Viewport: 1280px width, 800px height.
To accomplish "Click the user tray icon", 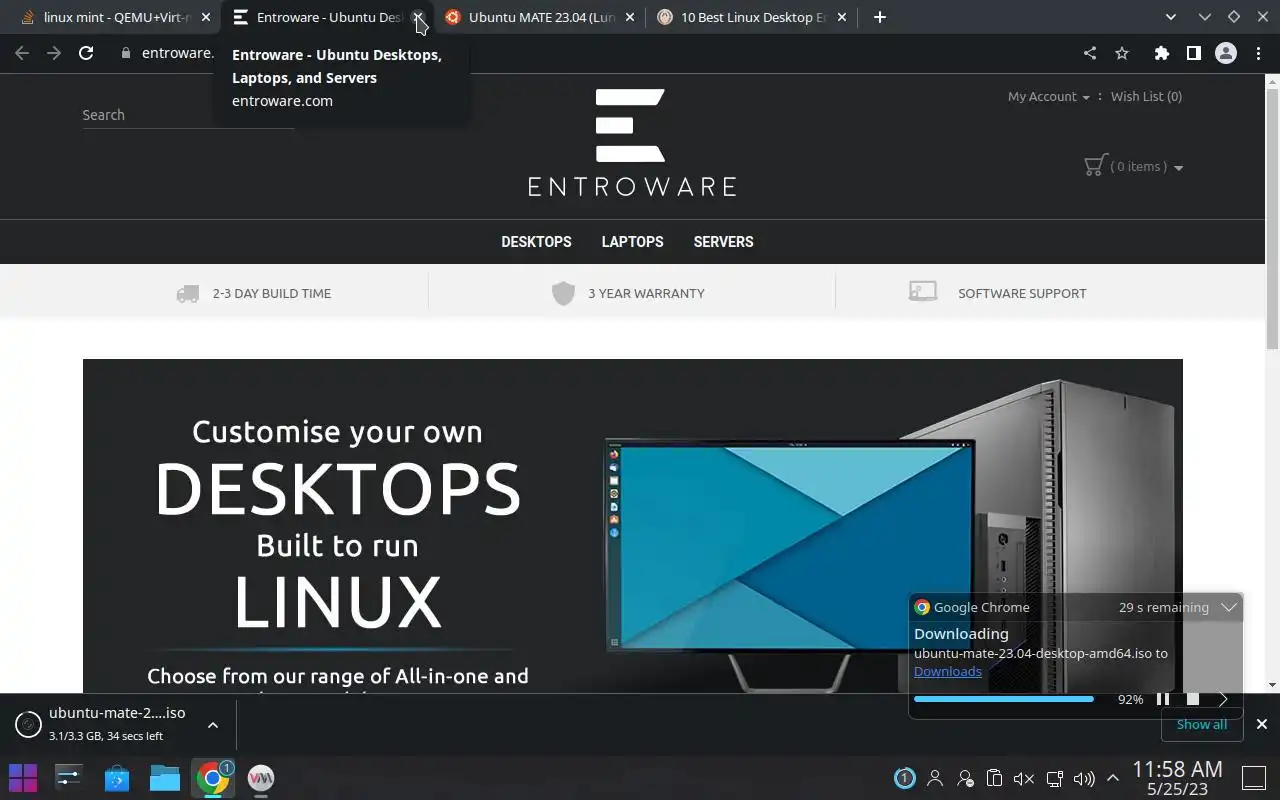I will (935, 778).
